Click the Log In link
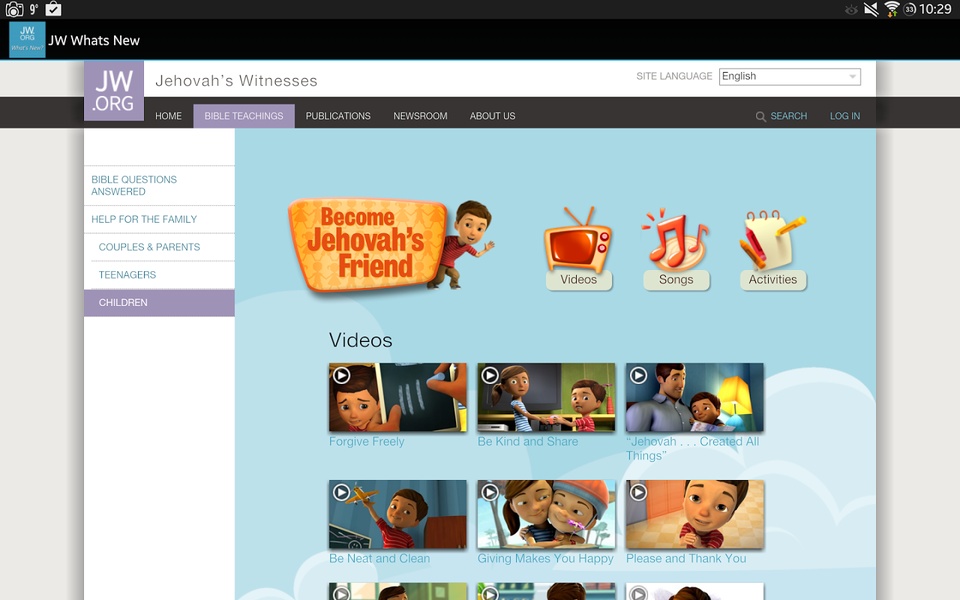960x600 pixels. click(845, 116)
